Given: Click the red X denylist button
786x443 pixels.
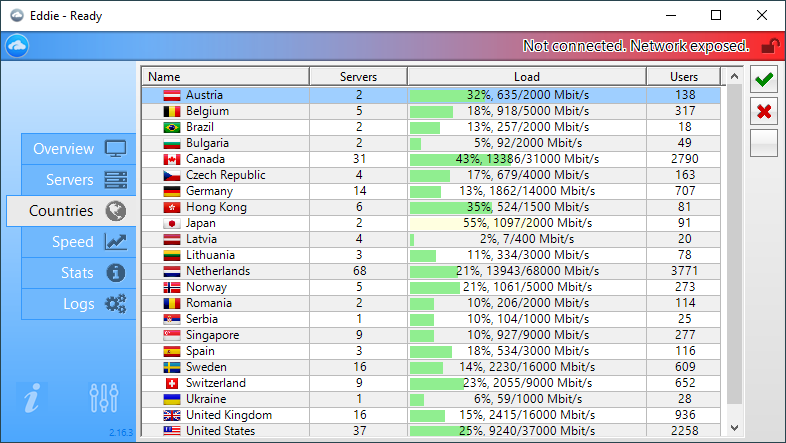Looking at the screenshot, I should (x=764, y=111).
